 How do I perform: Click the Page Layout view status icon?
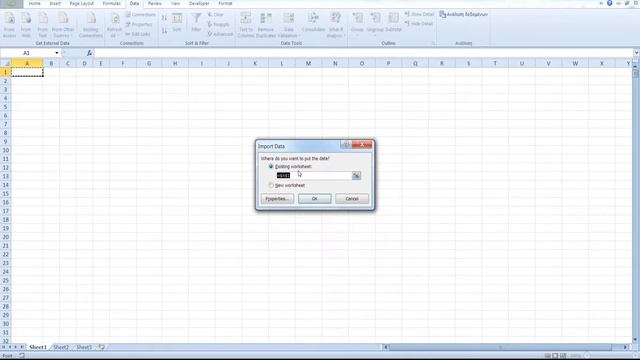click(555, 356)
